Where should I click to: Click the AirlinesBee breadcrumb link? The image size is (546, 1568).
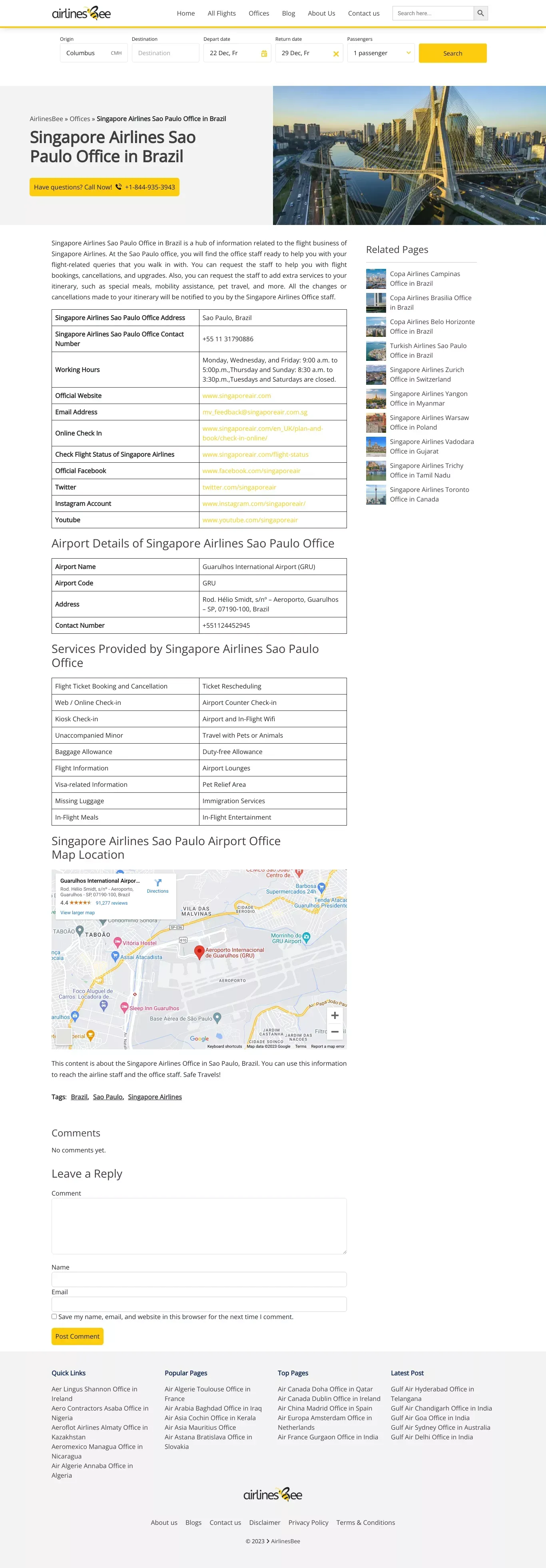46,119
